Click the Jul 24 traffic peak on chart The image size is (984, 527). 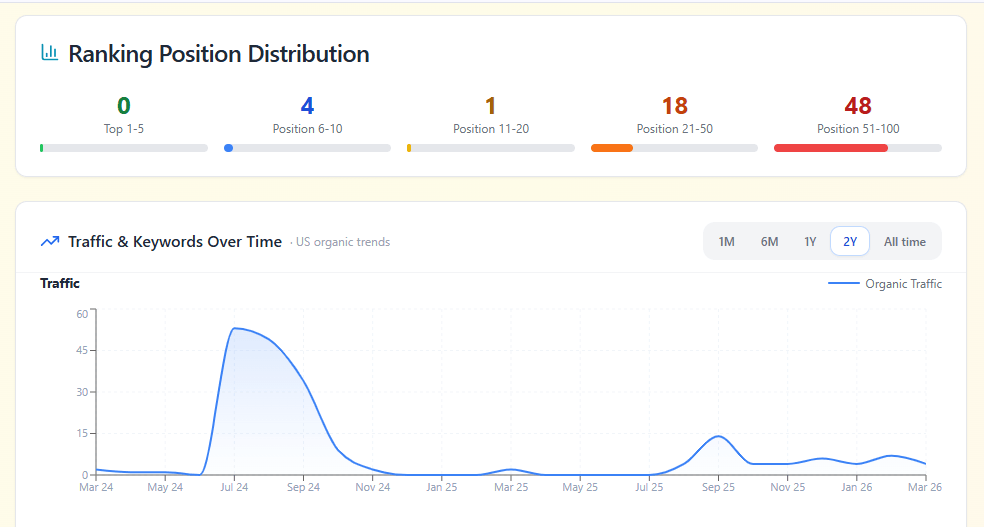234,328
